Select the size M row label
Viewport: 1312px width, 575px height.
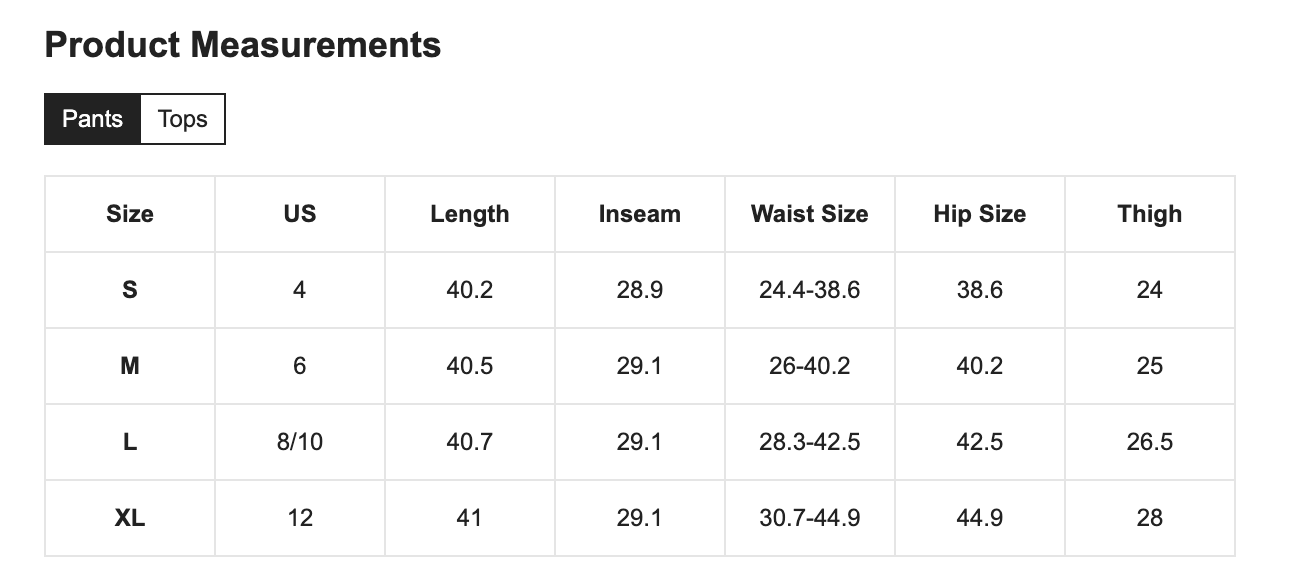click(x=130, y=366)
